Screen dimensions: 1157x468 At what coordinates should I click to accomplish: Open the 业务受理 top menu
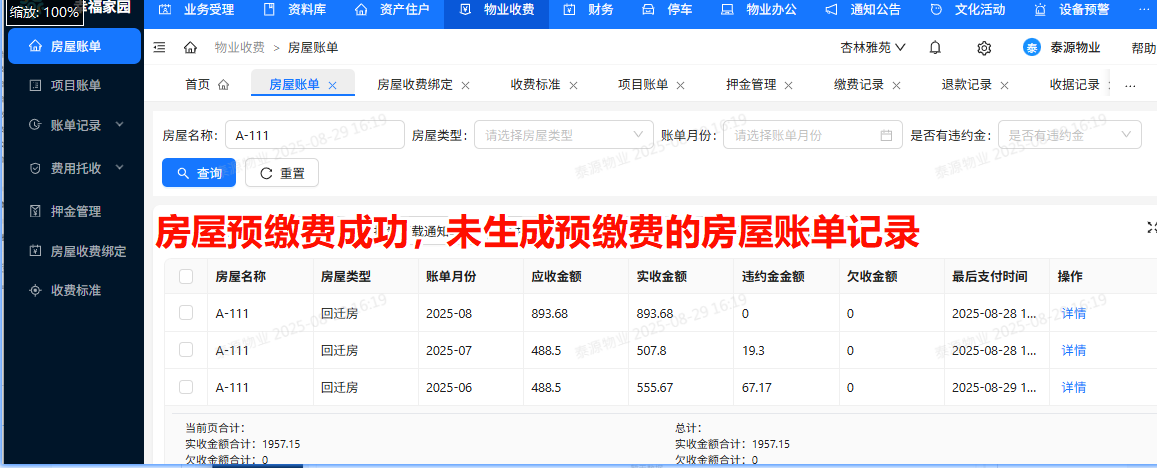click(x=196, y=10)
